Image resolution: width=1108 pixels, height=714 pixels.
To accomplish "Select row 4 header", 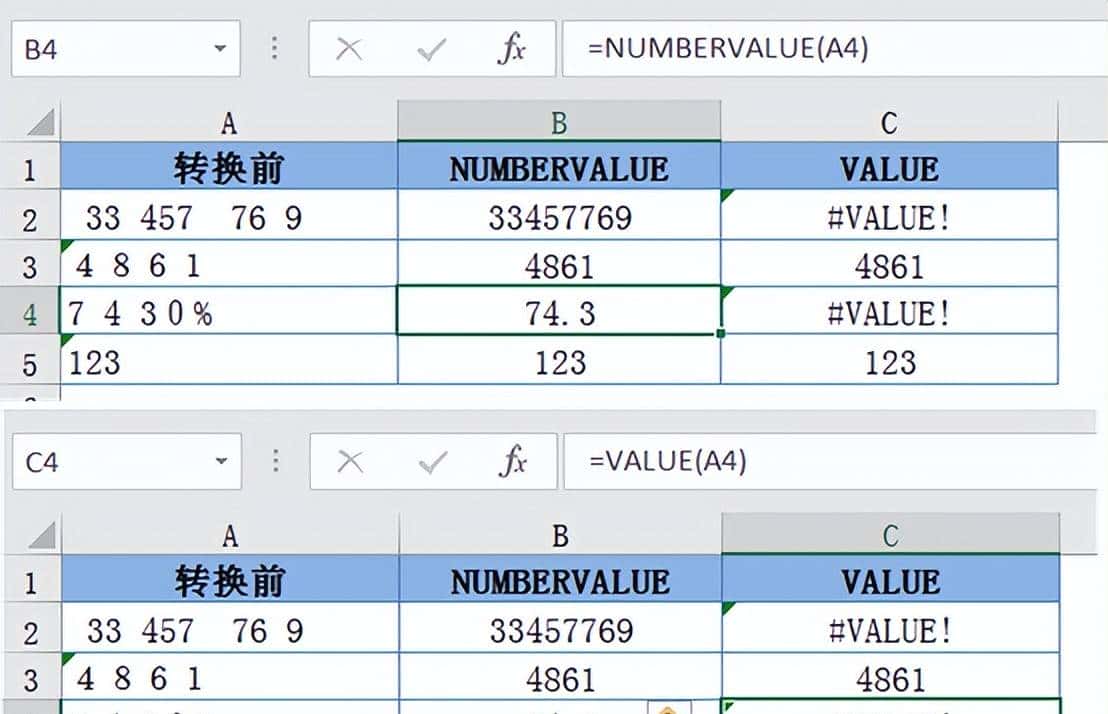I will click(30, 313).
